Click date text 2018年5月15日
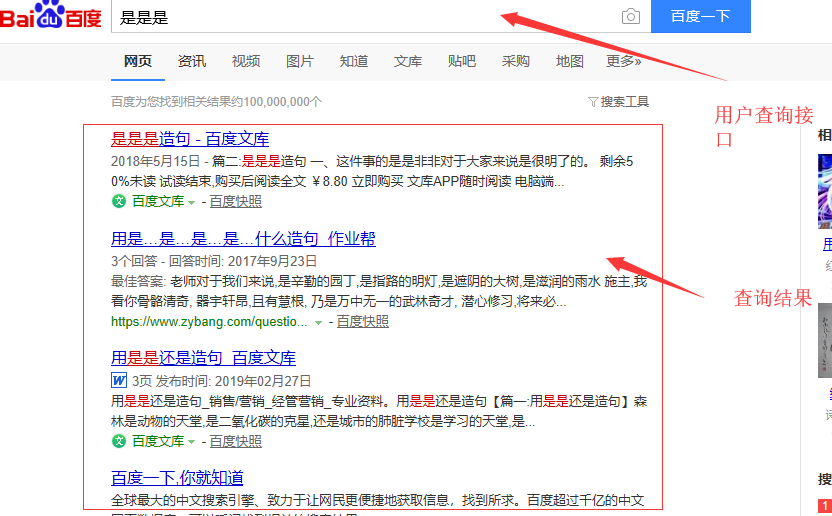This screenshot has width=832, height=516. 155,161
